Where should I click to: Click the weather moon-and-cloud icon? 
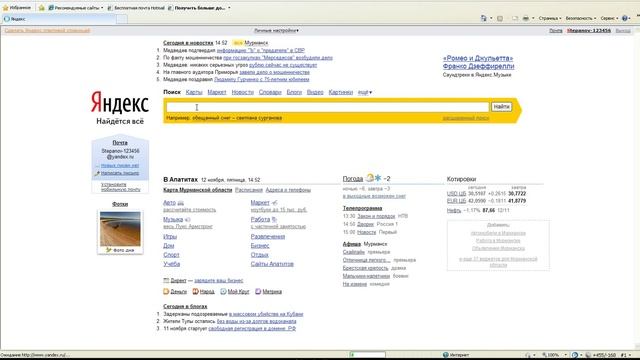click(370, 178)
